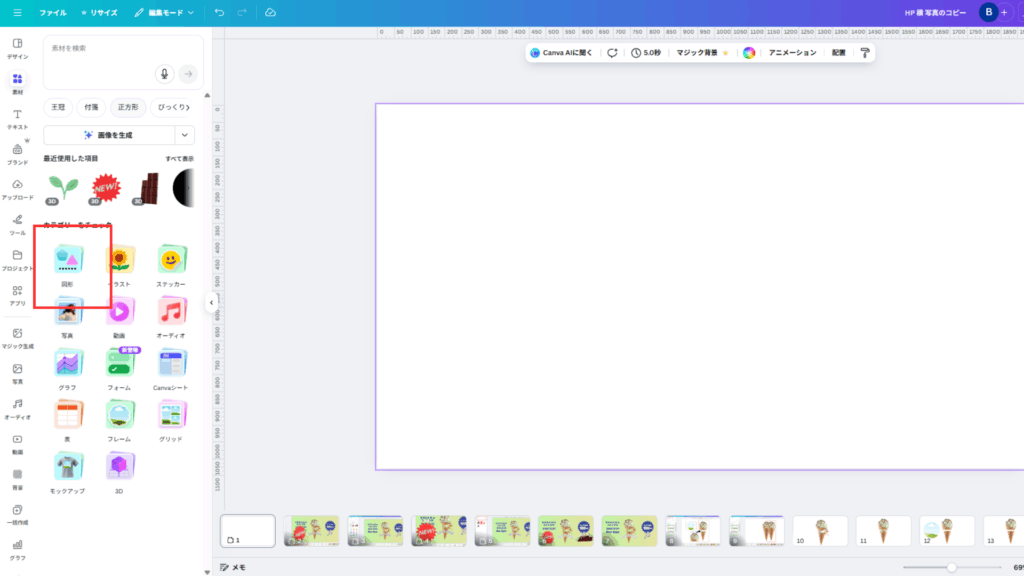Switch to the テキスト sidebar tab
Image resolution: width=1024 pixels, height=576 pixels.
point(17,119)
